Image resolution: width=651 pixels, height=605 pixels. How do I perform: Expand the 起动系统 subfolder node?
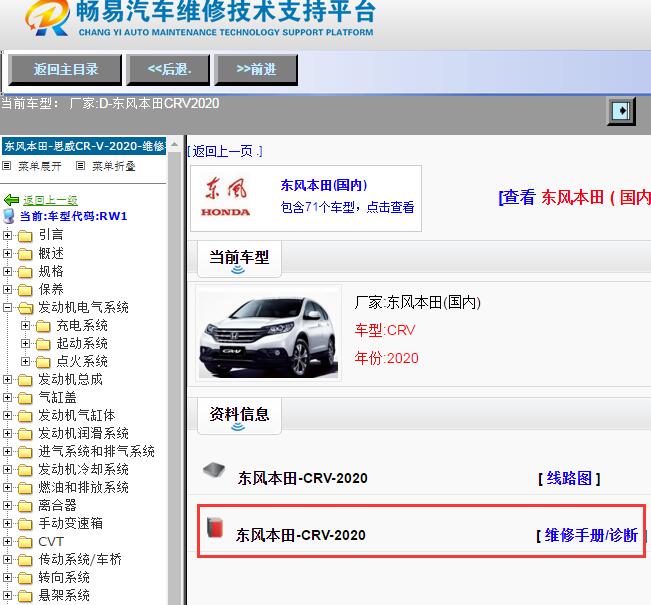(x=25, y=343)
